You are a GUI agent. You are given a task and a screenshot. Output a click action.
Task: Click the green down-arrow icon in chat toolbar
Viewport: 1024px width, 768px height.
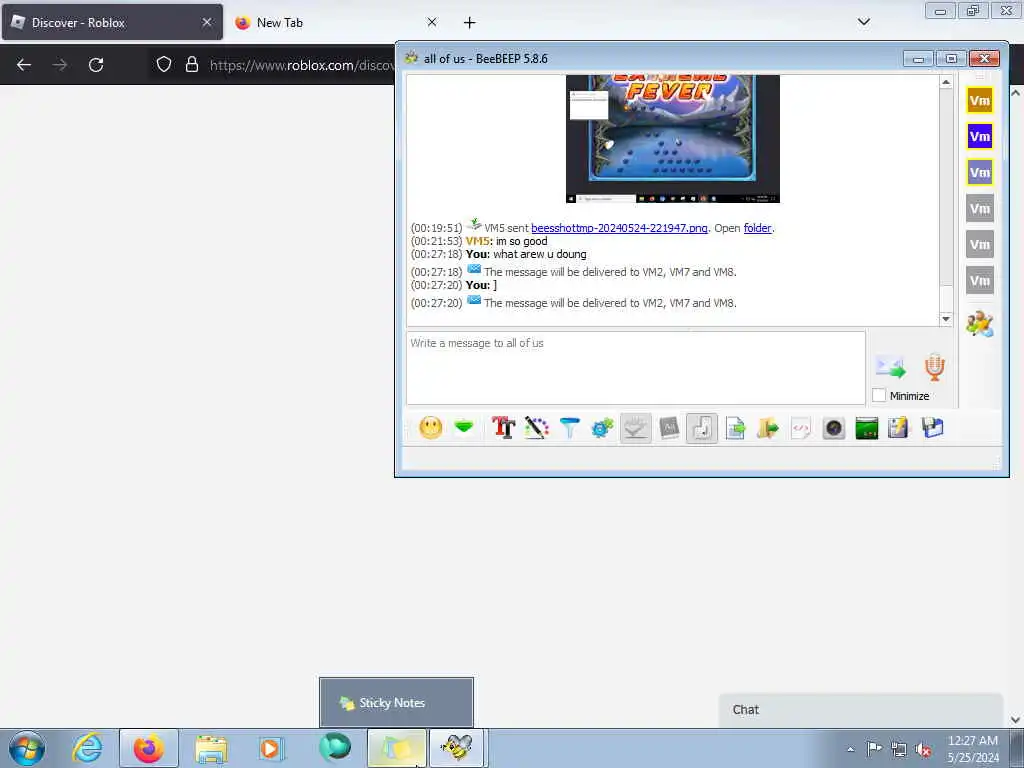pos(464,428)
